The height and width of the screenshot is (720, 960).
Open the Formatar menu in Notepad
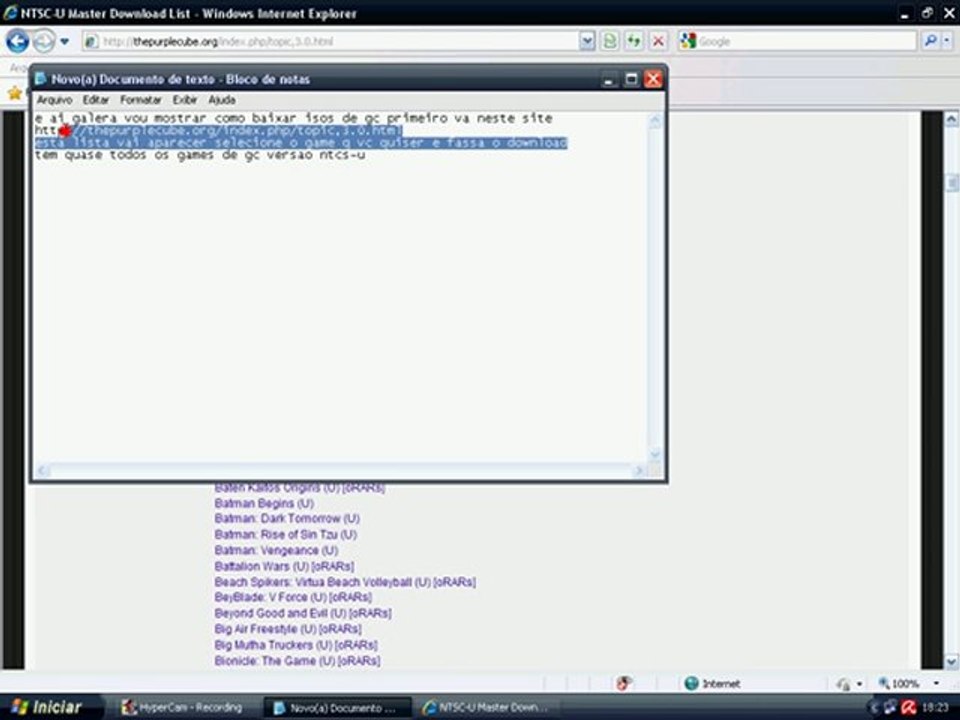[141, 100]
